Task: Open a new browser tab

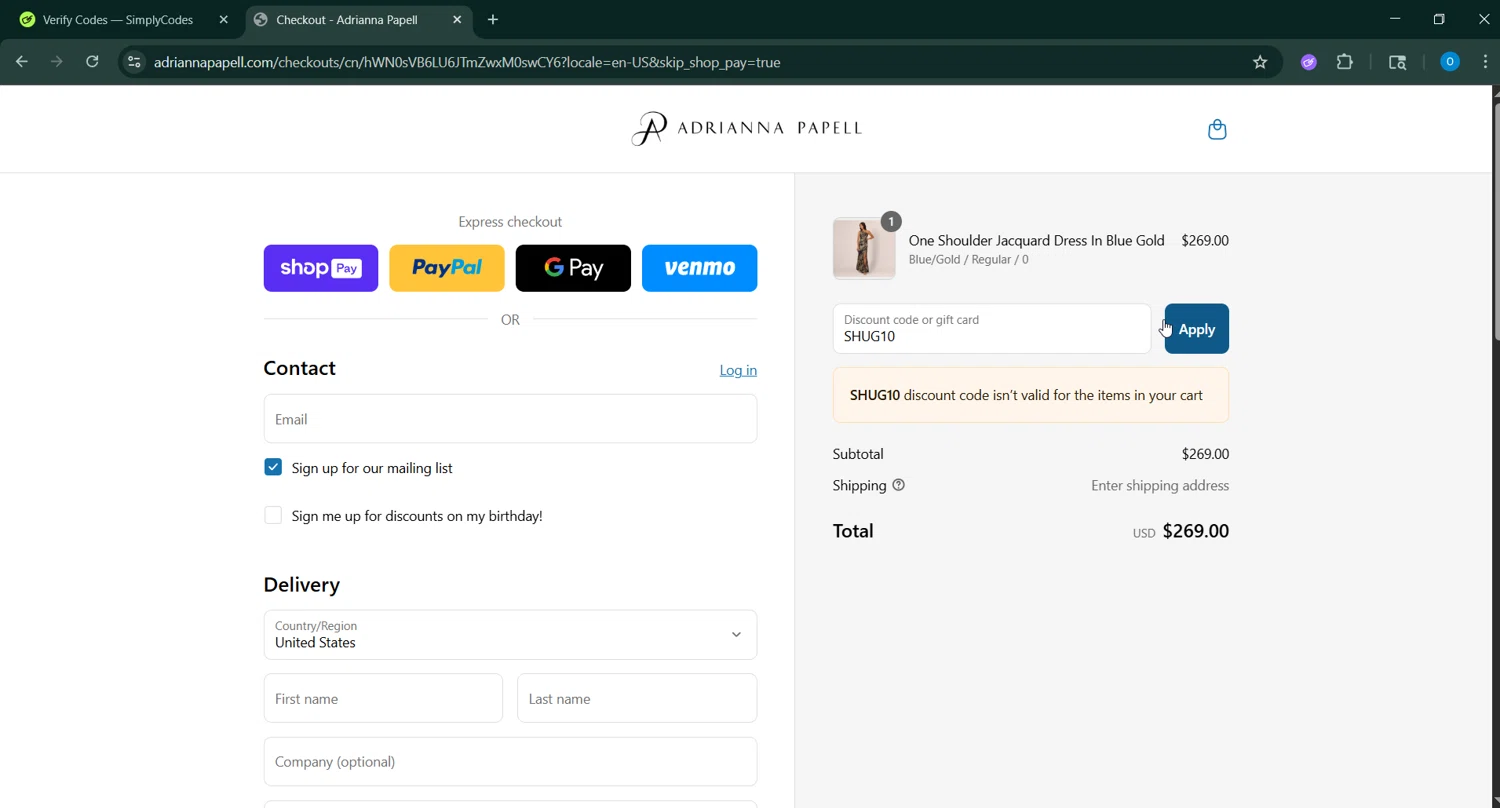Action: 493,19
